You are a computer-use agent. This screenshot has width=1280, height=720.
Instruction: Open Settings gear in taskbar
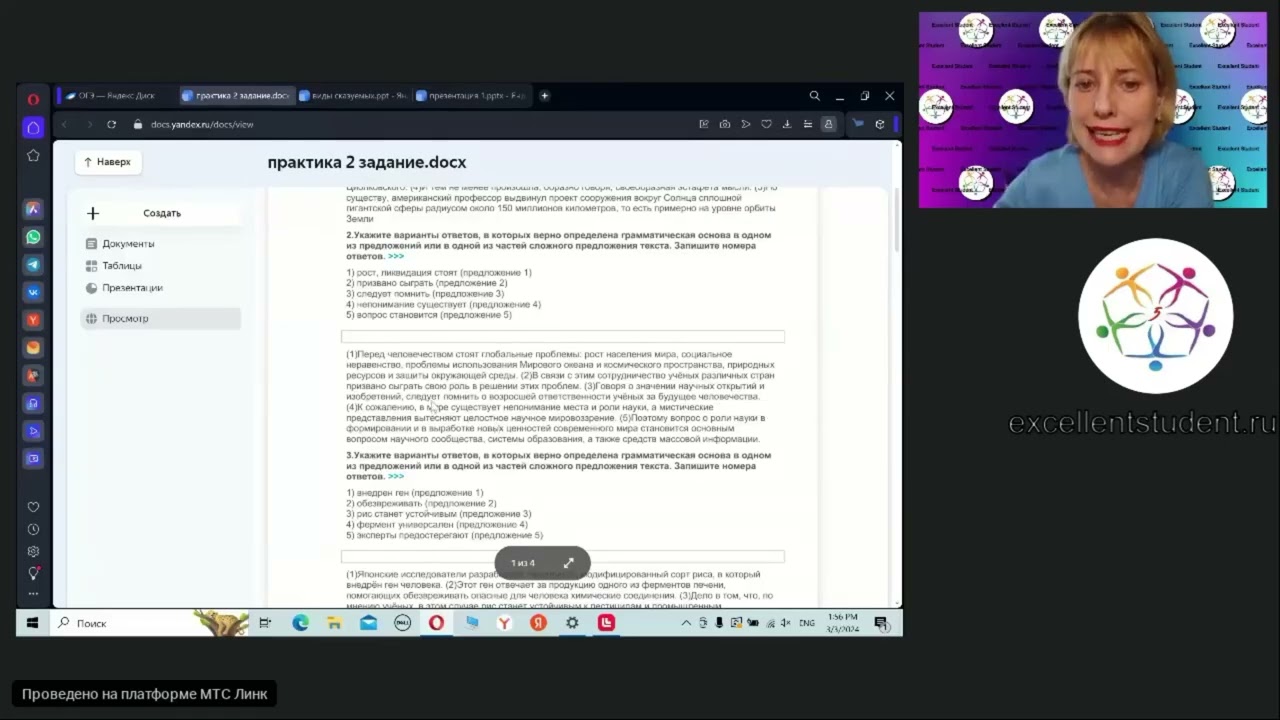572,623
